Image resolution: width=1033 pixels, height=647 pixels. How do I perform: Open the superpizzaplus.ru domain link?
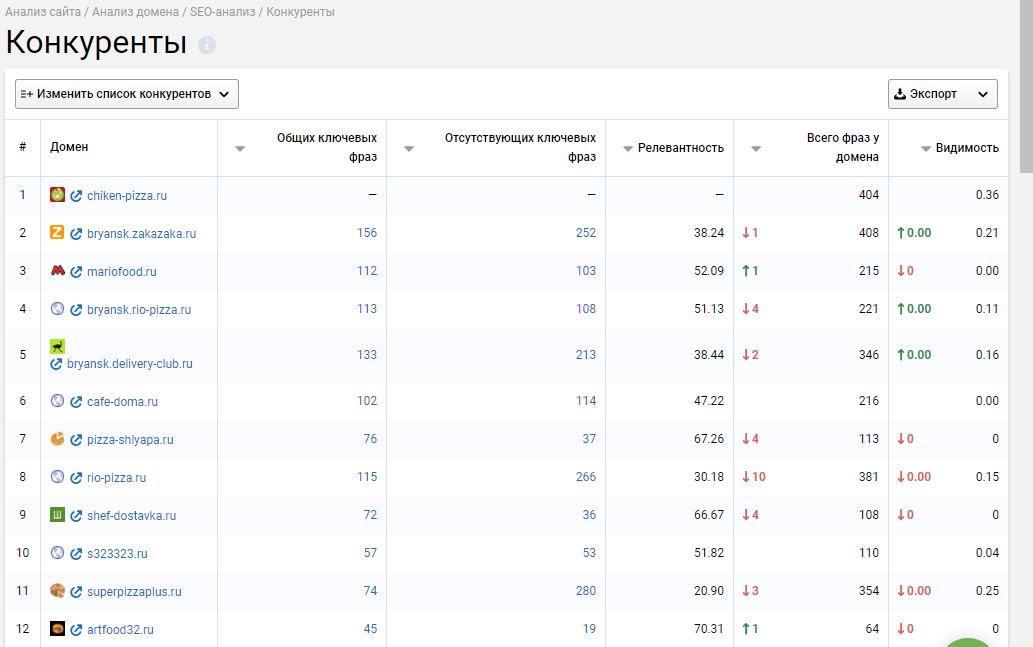tap(134, 592)
